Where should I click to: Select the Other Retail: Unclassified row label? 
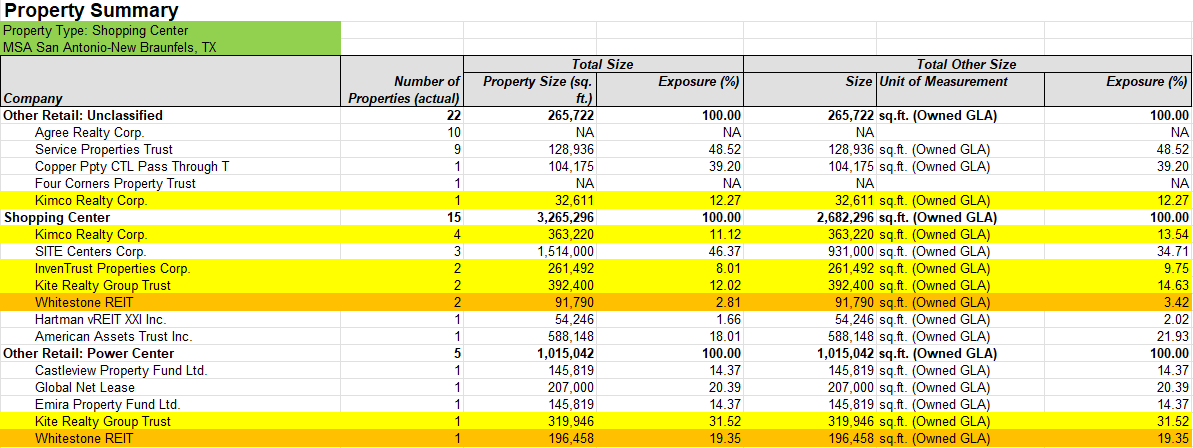click(x=83, y=115)
